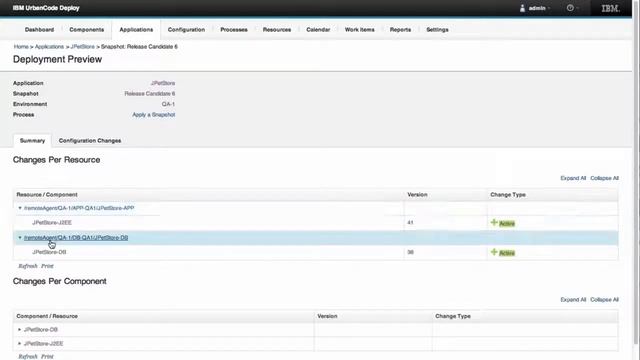The width and height of the screenshot is (640, 360).
Task: Click Expand All for Changes Per Component
Action: 573,300
